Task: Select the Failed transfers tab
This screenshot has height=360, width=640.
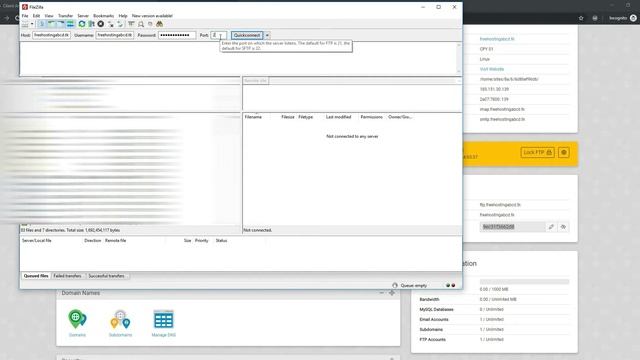Action: pos(67,276)
